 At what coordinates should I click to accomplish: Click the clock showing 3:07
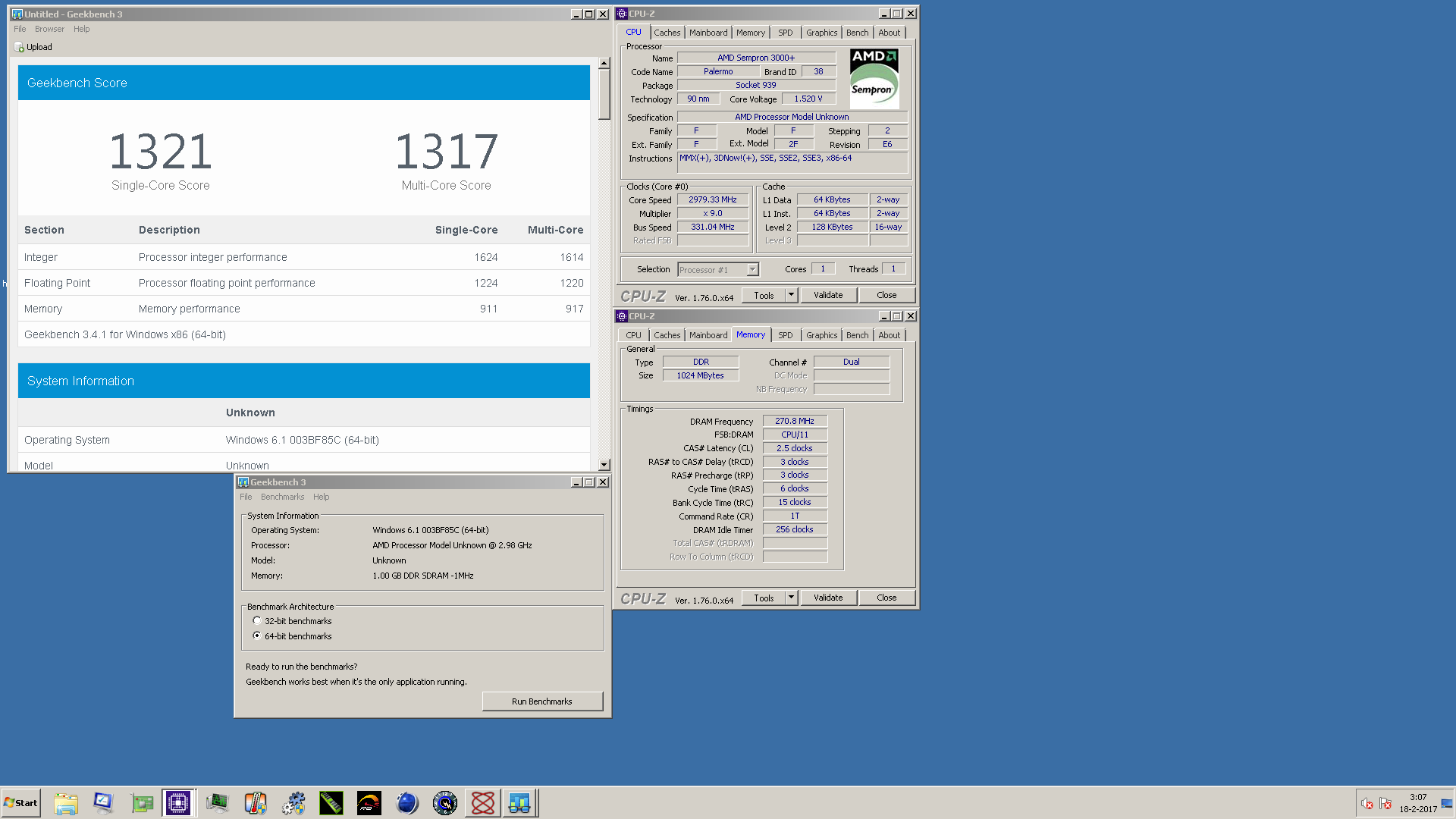(x=1418, y=797)
